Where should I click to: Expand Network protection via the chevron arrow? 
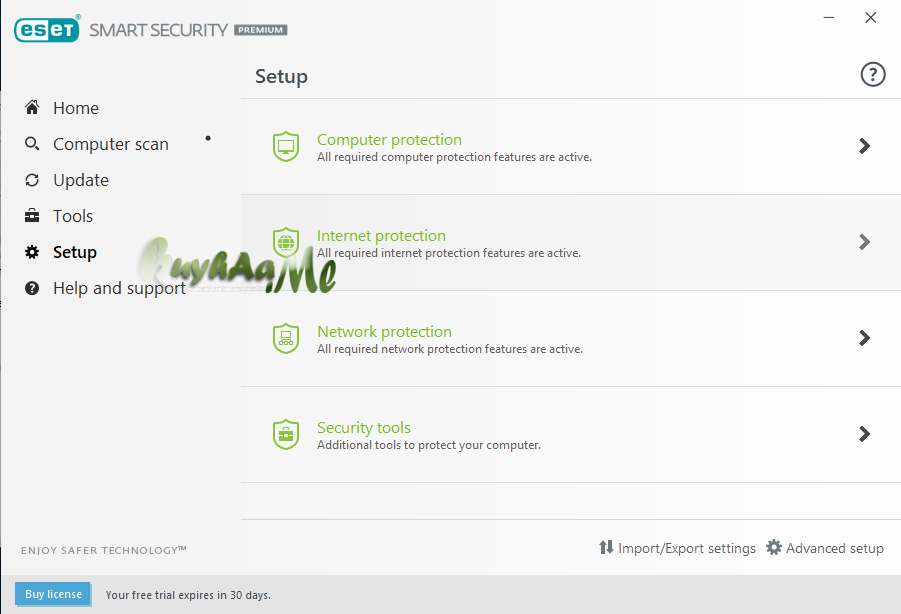(864, 338)
